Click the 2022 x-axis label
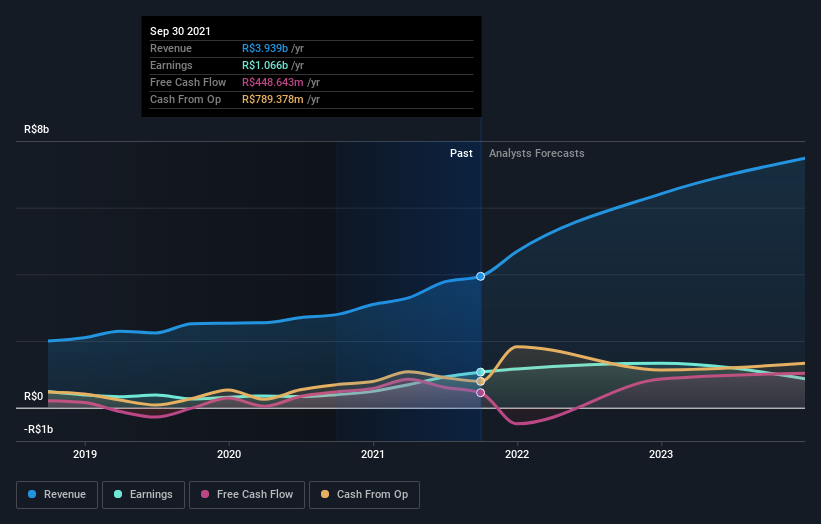 click(x=517, y=454)
